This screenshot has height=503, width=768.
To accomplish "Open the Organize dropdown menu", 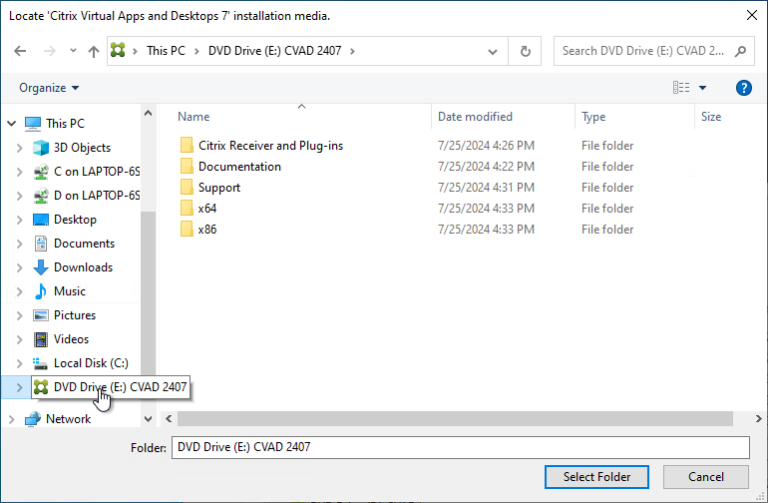I will click(x=49, y=88).
